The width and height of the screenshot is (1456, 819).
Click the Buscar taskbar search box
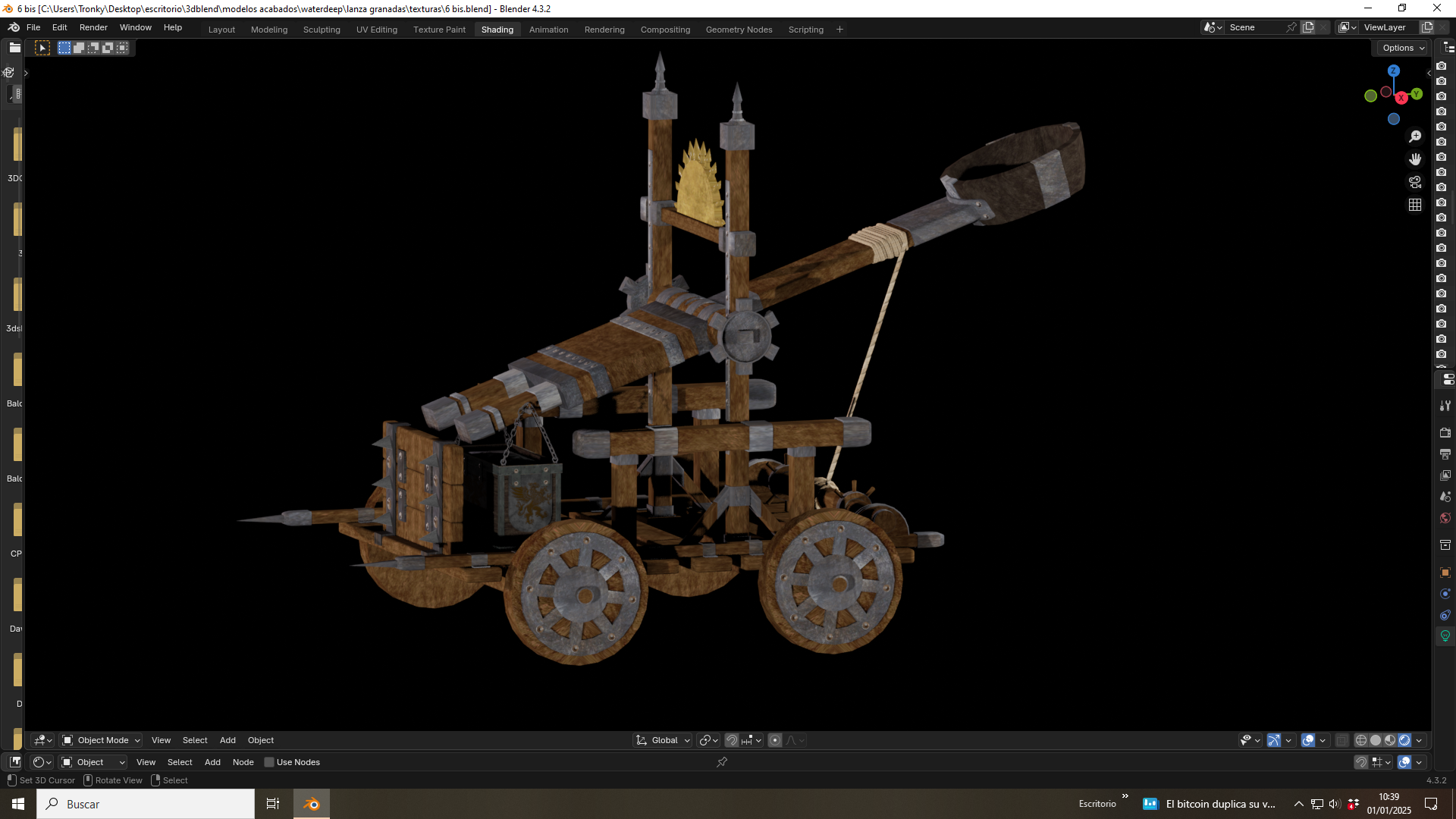coord(146,804)
